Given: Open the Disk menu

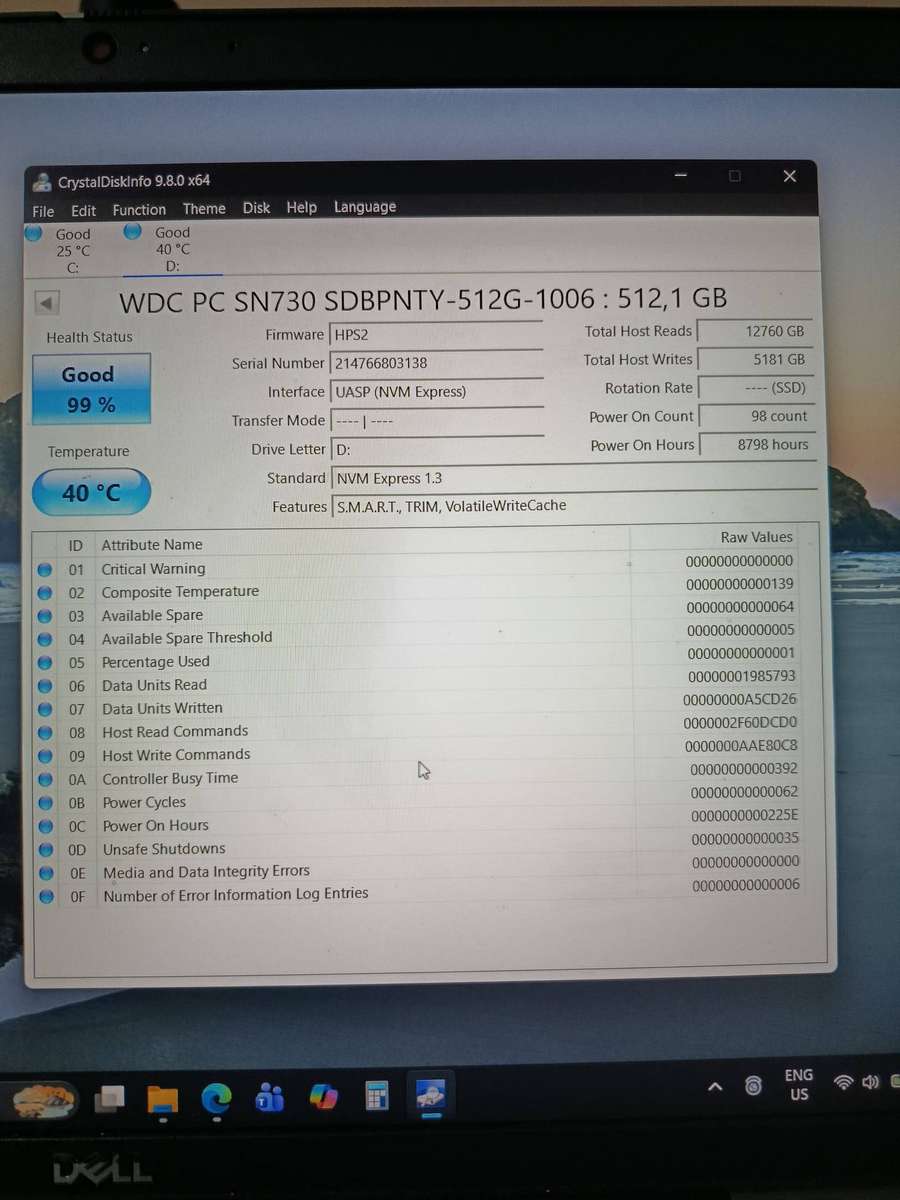Looking at the screenshot, I should pyautogui.click(x=256, y=207).
